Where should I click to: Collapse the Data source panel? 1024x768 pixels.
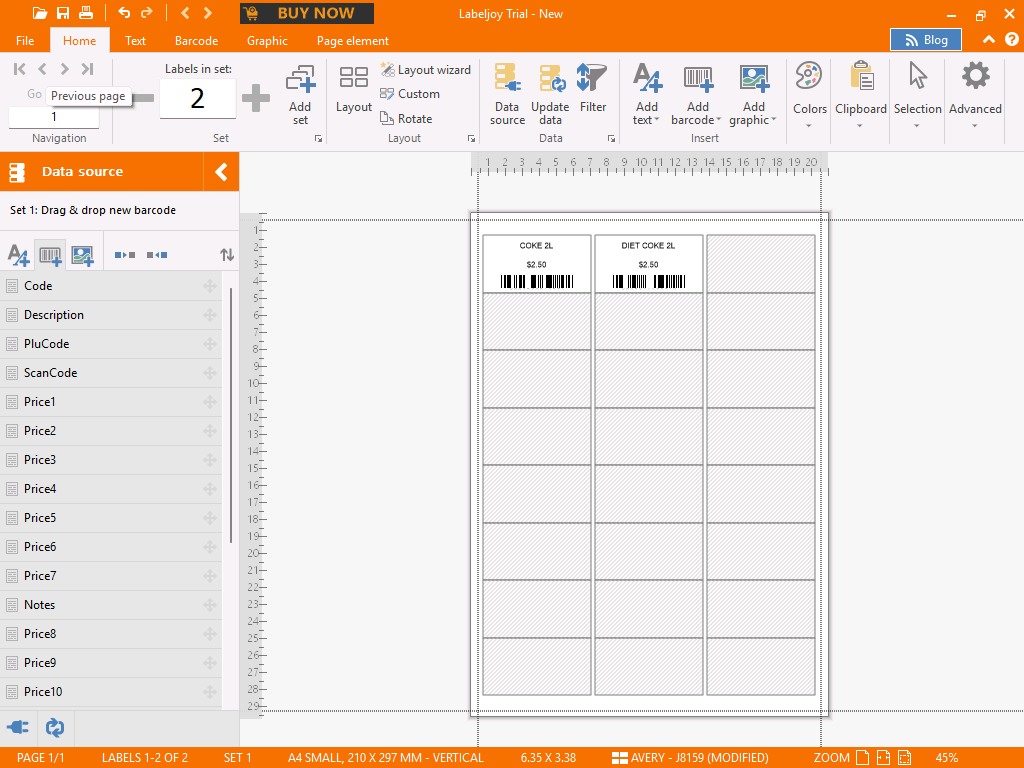(221, 172)
